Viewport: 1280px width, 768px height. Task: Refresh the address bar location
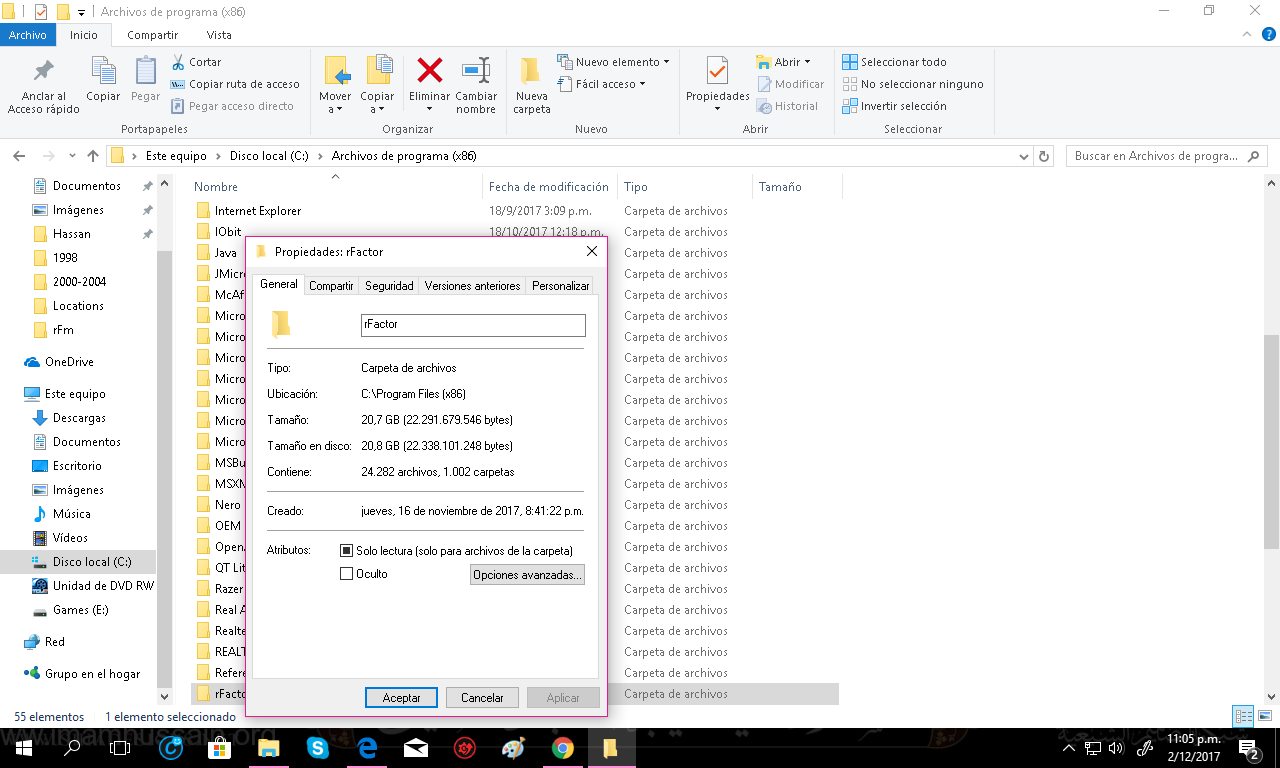(x=1044, y=156)
